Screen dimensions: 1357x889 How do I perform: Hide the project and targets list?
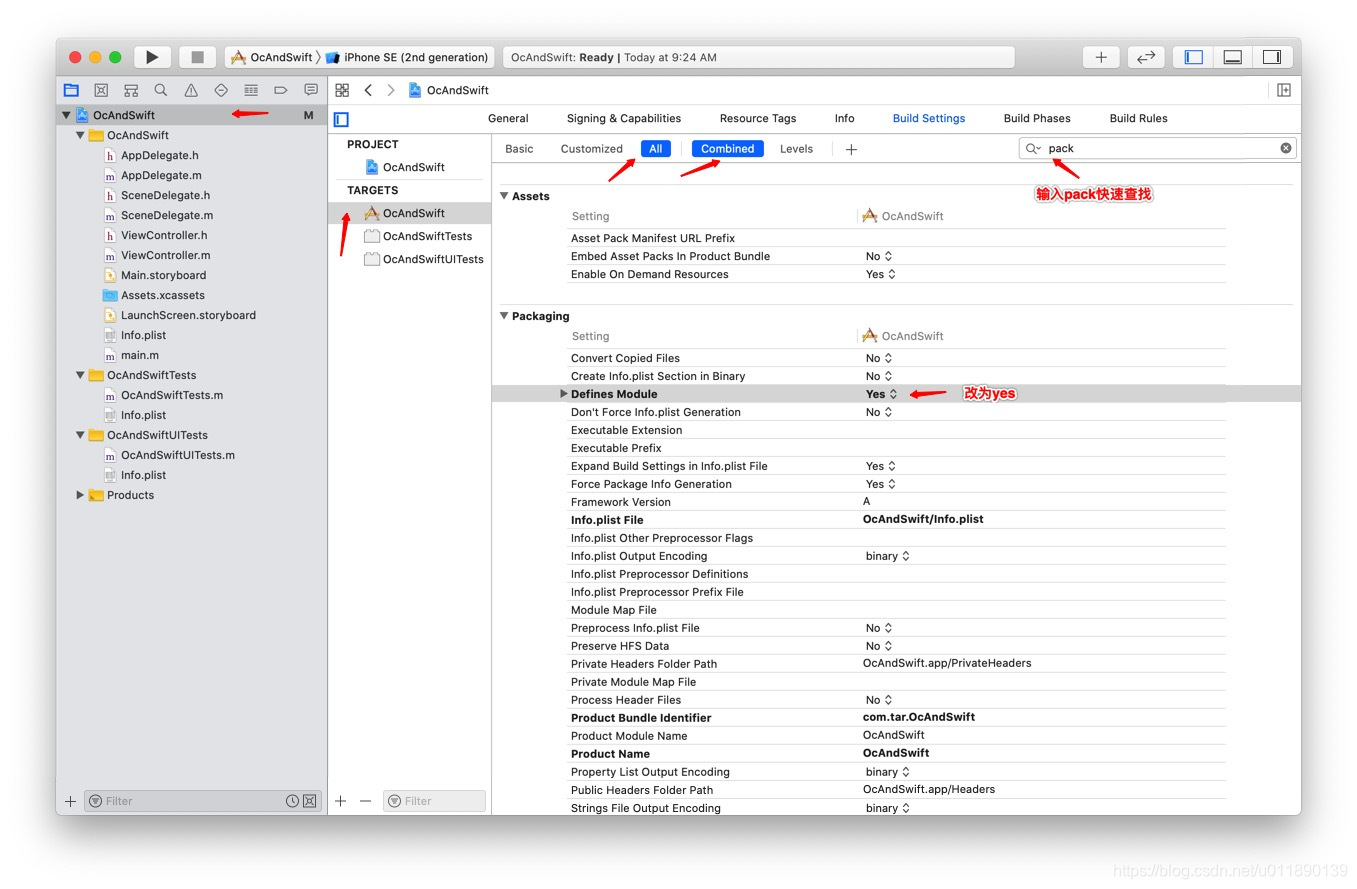[x=341, y=119]
